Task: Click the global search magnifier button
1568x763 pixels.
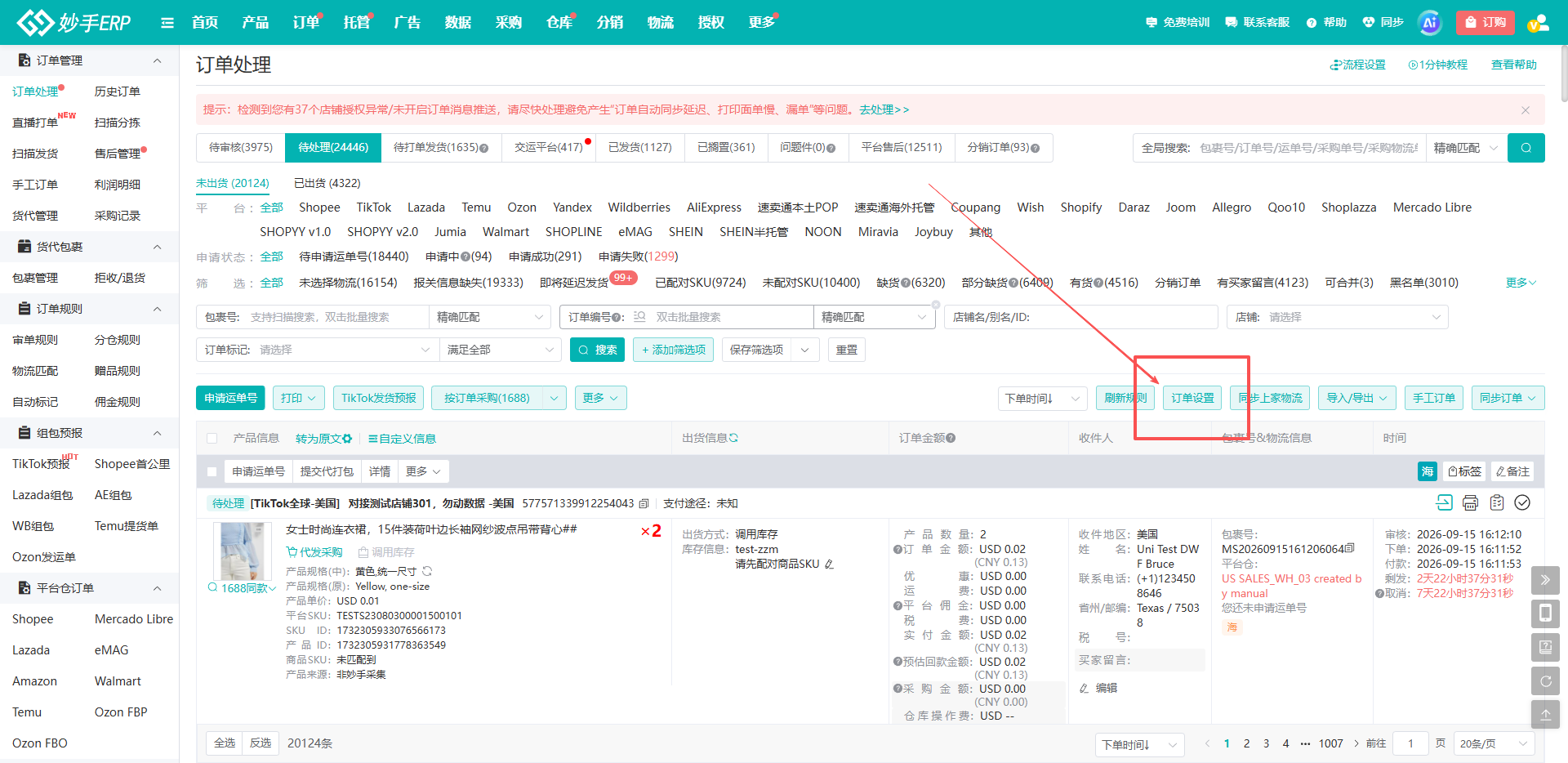Action: click(1526, 148)
